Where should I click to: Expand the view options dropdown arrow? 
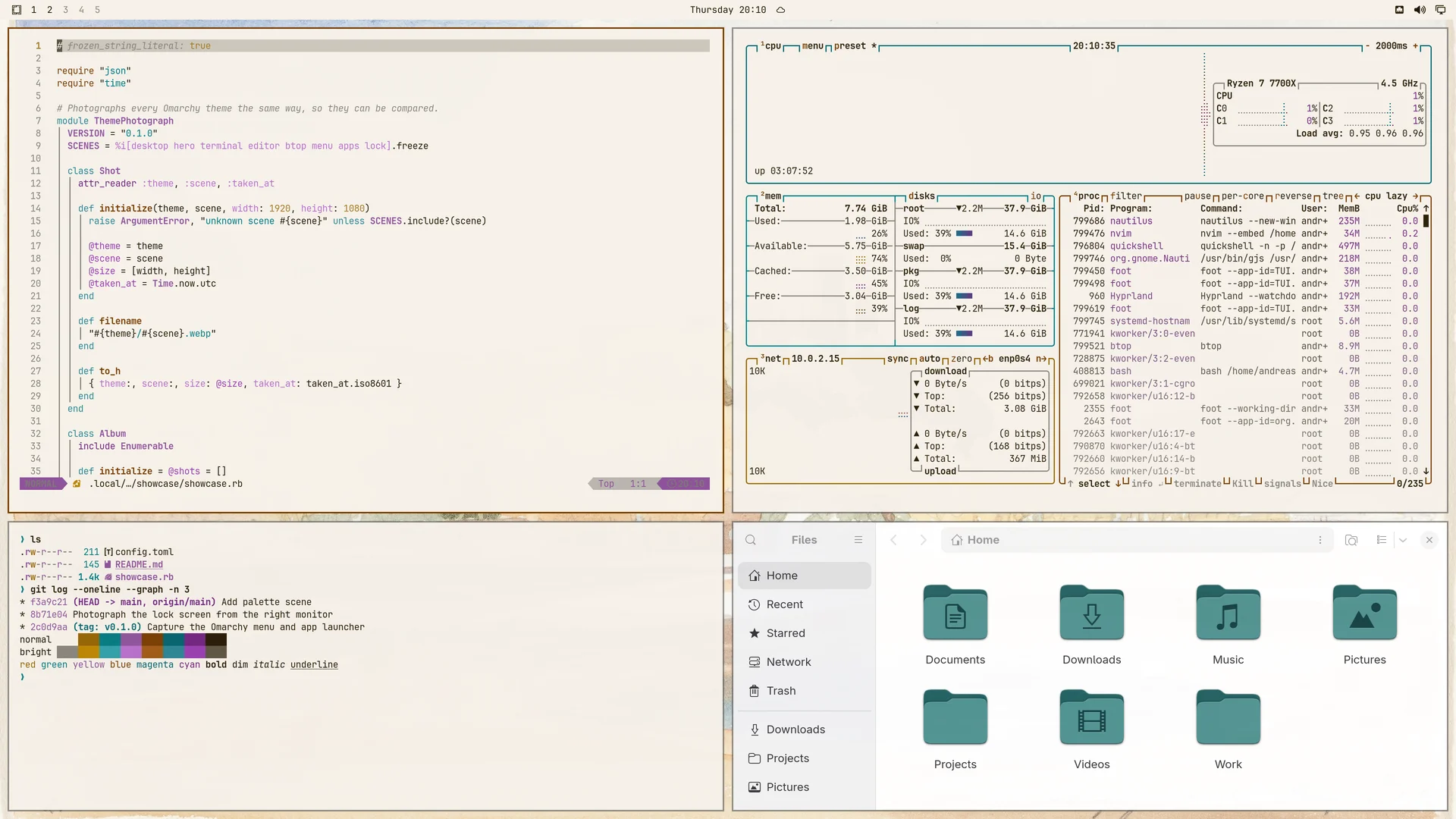pyautogui.click(x=1403, y=540)
